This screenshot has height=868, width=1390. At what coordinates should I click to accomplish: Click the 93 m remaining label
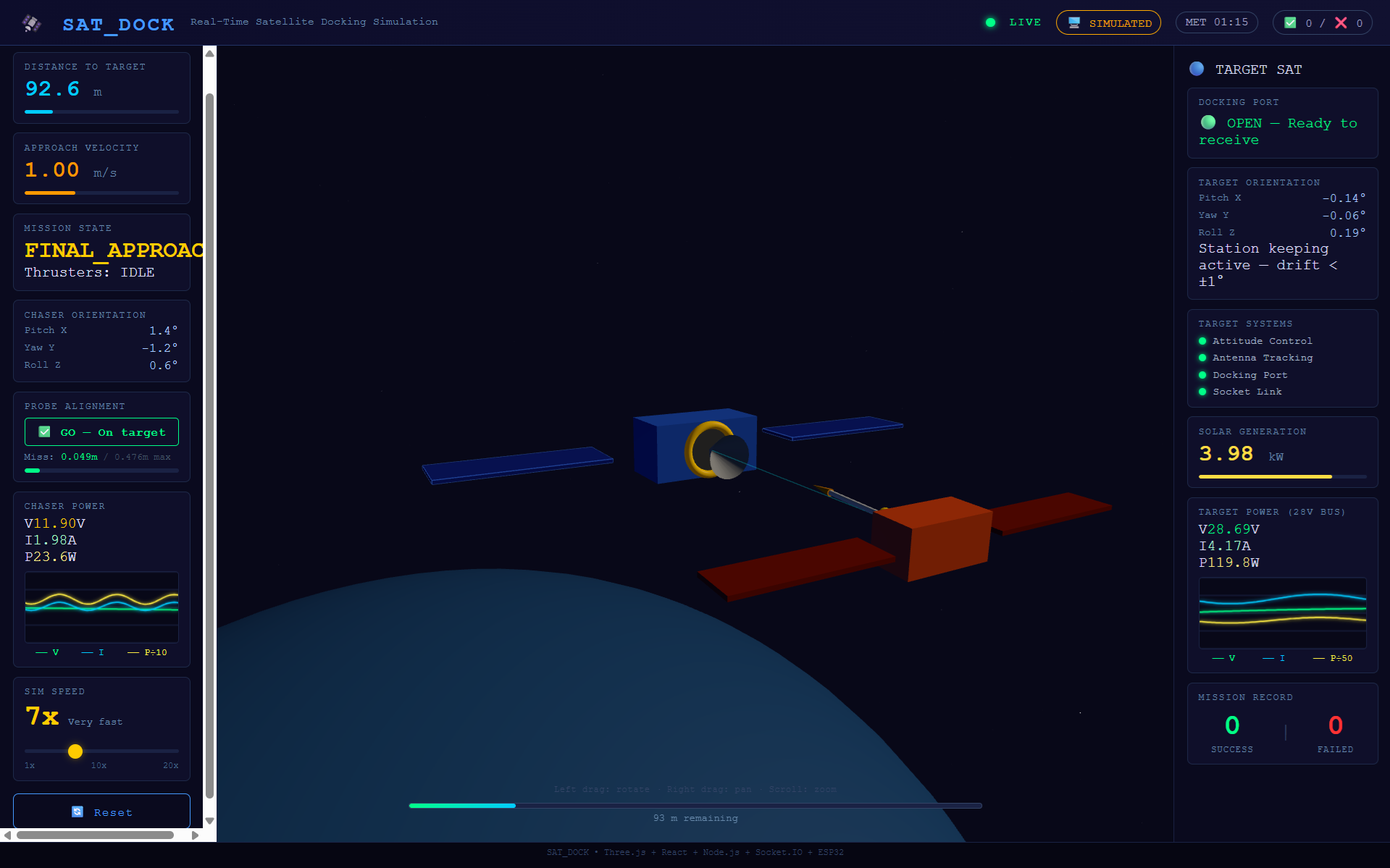pos(695,818)
